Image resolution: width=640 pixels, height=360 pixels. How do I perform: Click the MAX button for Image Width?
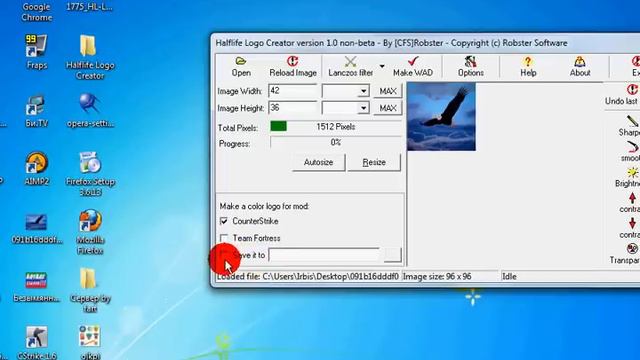coord(388,91)
